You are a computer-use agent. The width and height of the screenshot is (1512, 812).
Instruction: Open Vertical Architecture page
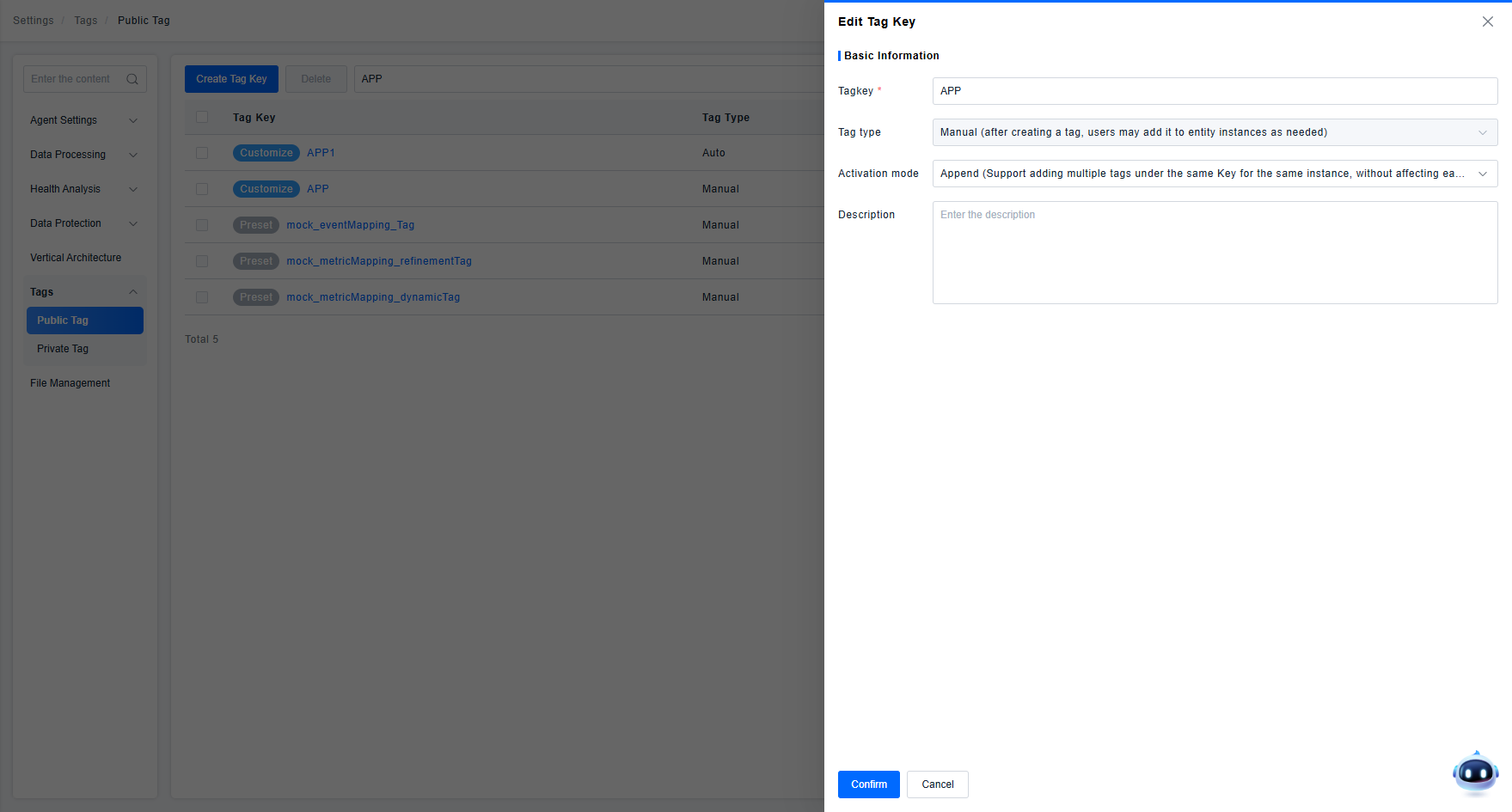pos(76,258)
